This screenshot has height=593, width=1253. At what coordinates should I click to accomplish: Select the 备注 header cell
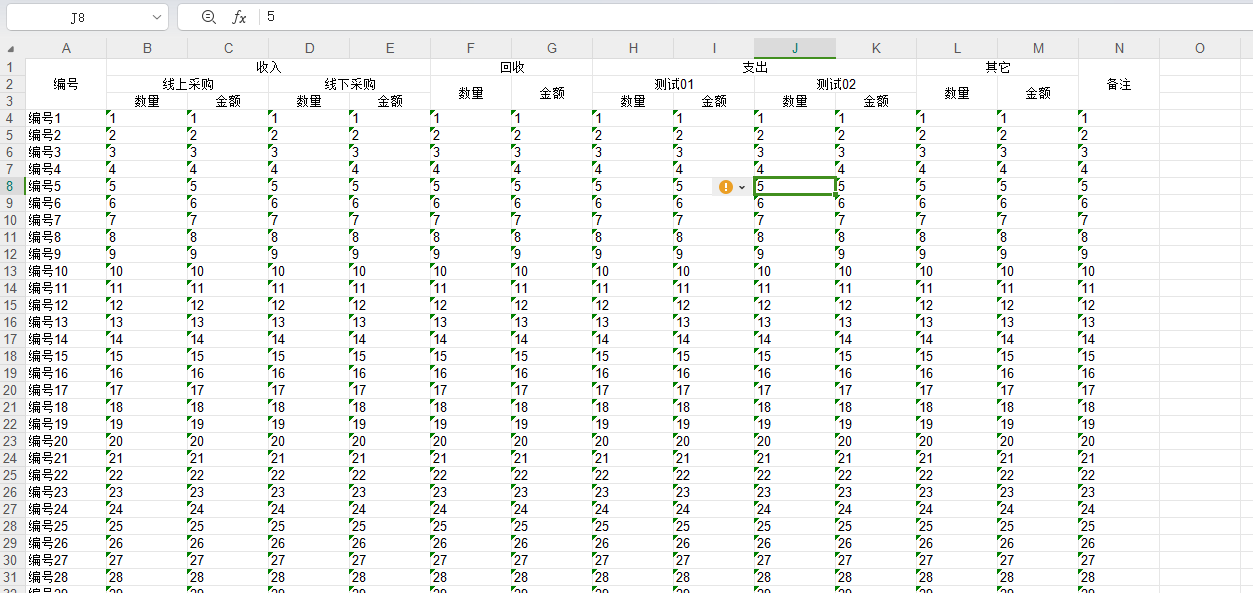(x=1119, y=85)
